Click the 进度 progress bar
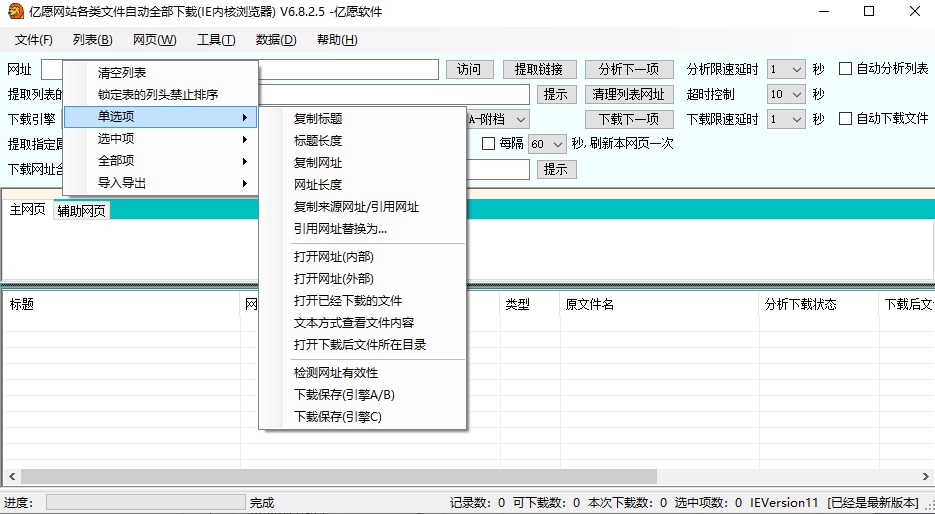Image resolution: width=935 pixels, height=514 pixels. pyautogui.click(x=145, y=502)
